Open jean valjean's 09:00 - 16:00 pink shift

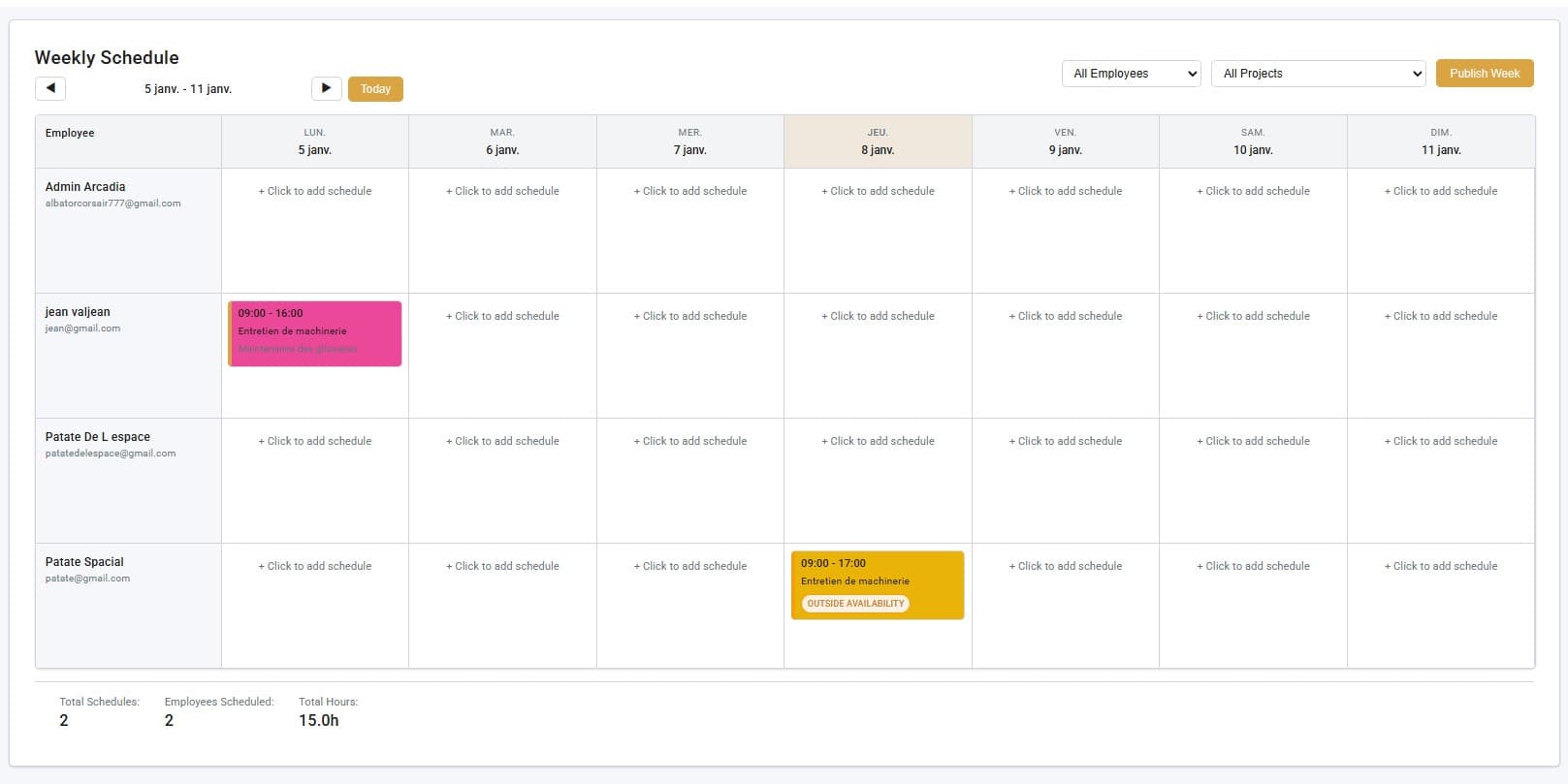pos(315,333)
